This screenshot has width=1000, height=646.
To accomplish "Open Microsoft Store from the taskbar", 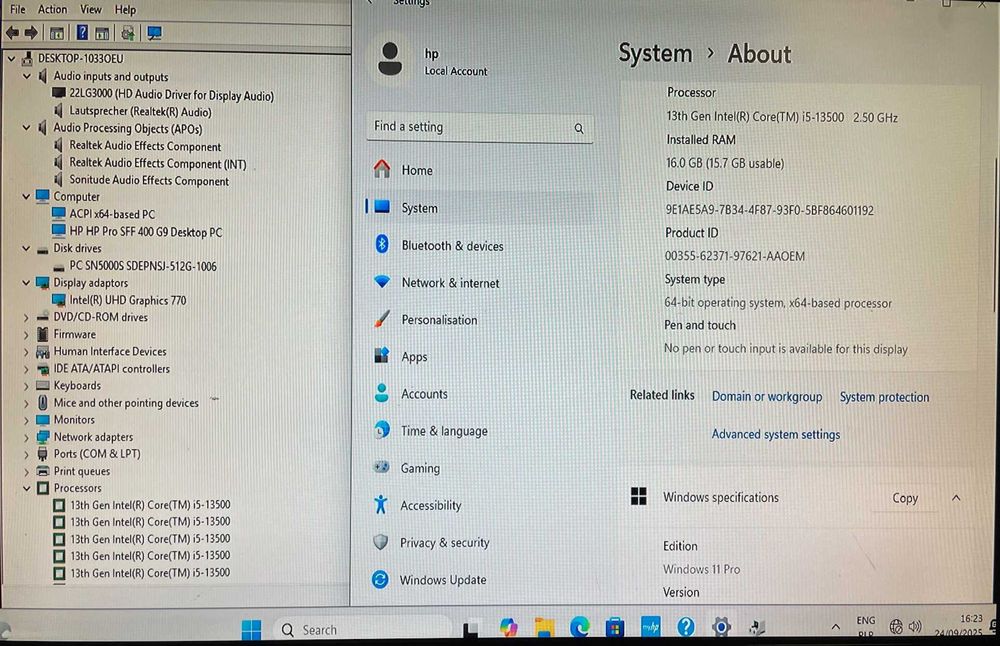I will click(x=615, y=628).
